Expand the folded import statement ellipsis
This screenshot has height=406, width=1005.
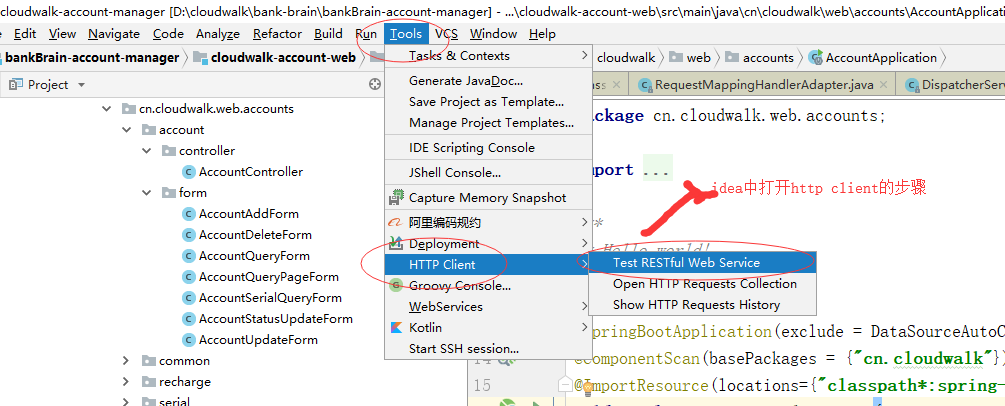tap(657, 171)
